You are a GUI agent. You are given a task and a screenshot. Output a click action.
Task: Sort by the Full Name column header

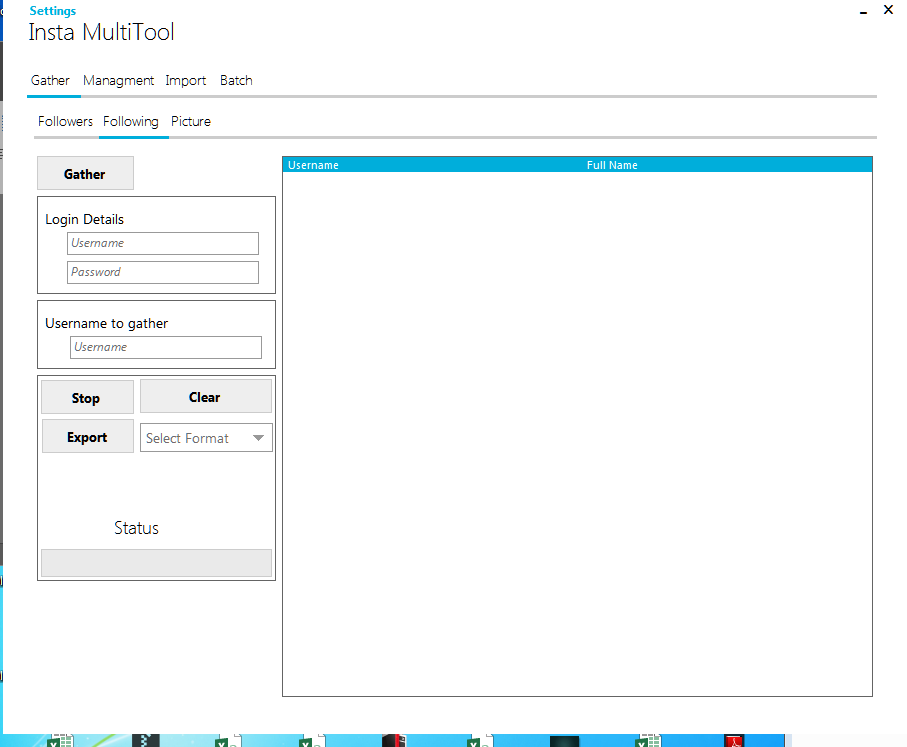[612, 165]
